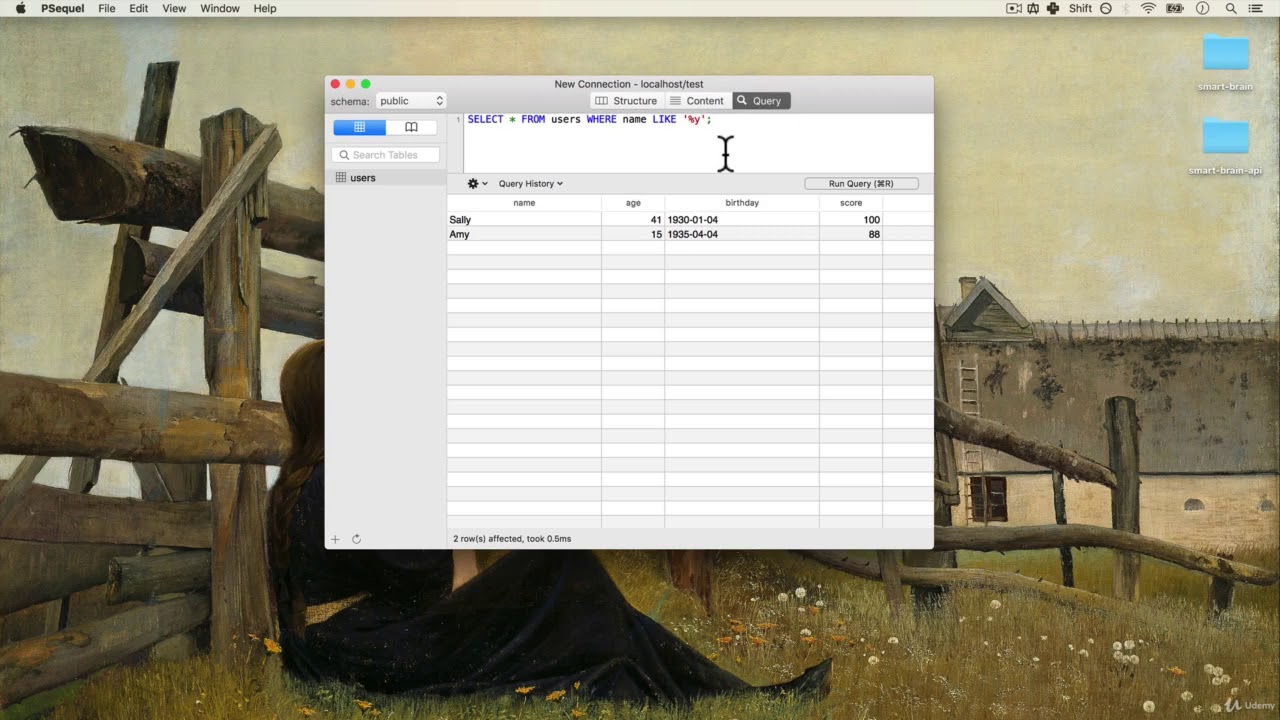Click the Shift input indicator in menu bar
This screenshot has height=720, width=1280.
tap(1080, 8)
